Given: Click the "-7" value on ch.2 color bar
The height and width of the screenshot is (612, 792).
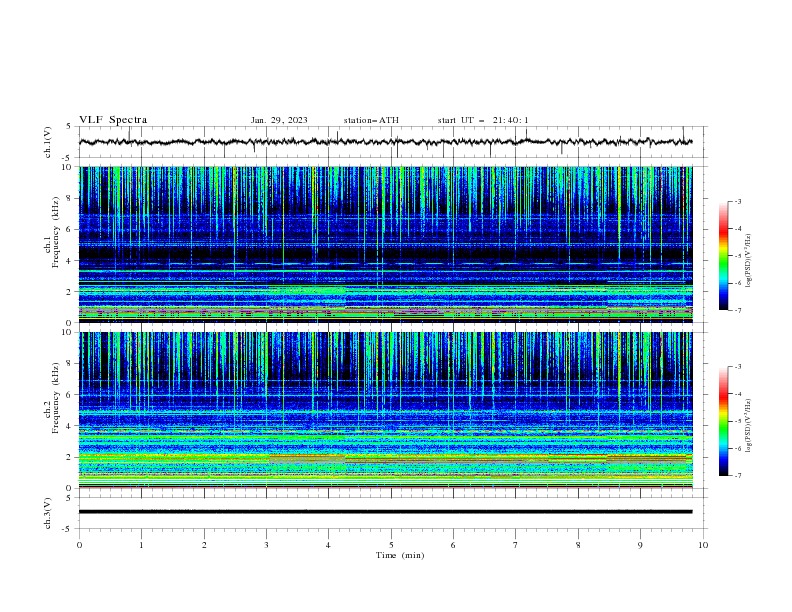Looking at the screenshot, I should [738, 475].
